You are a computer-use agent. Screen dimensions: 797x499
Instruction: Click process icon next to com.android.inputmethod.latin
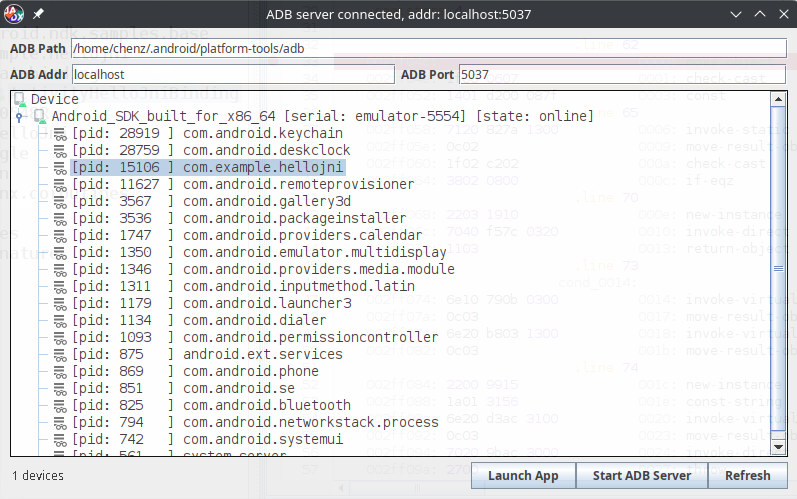(60, 287)
